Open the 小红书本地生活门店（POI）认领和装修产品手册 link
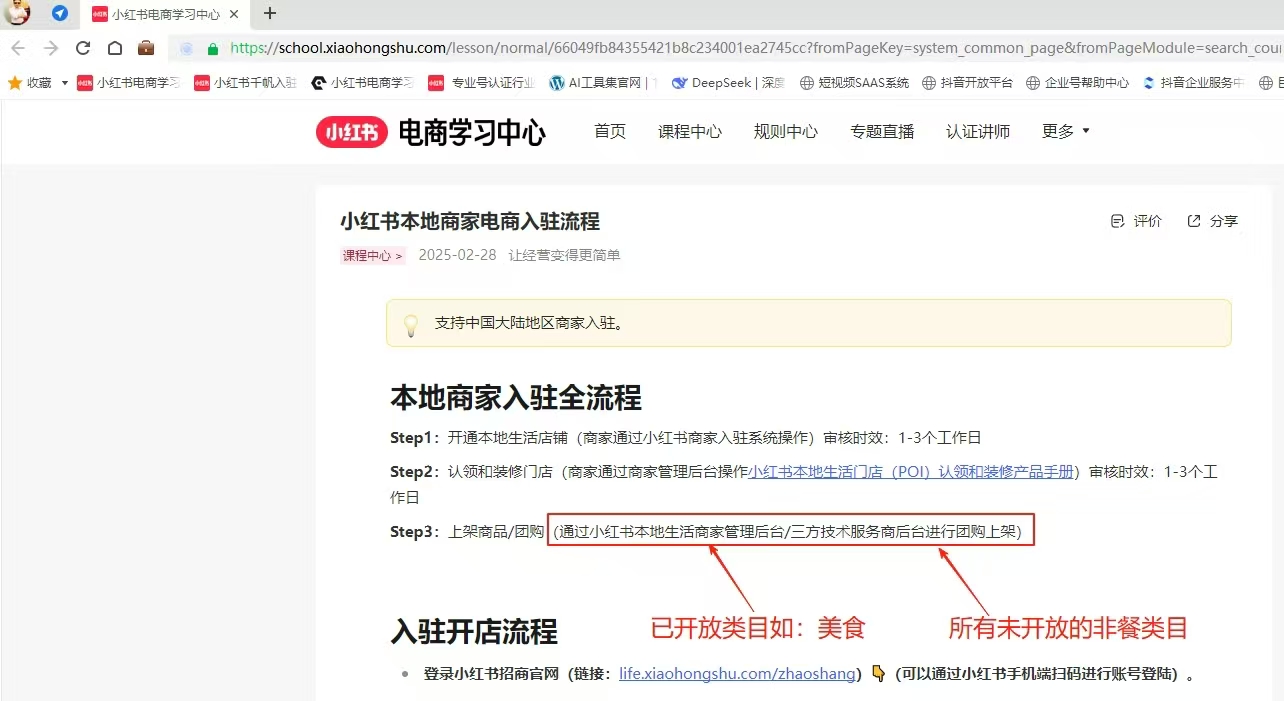 (x=912, y=471)
